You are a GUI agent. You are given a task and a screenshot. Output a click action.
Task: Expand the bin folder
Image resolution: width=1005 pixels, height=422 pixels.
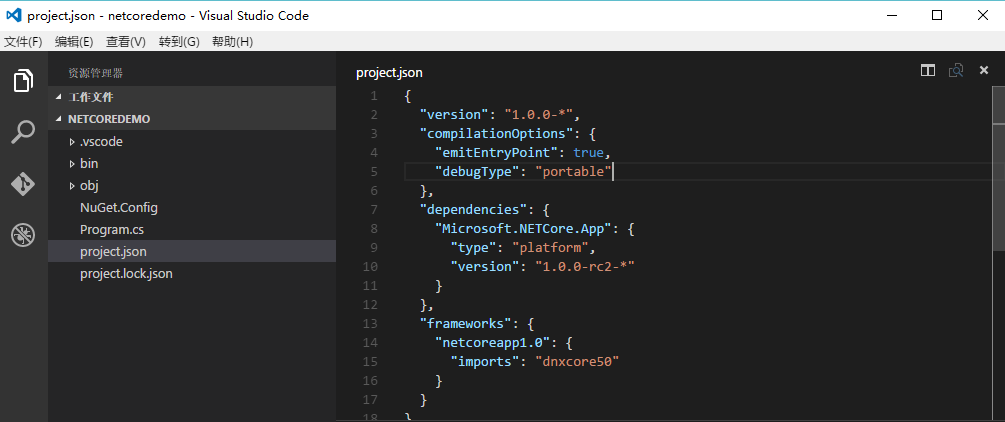pyautogui.click(x=192, y=164)
